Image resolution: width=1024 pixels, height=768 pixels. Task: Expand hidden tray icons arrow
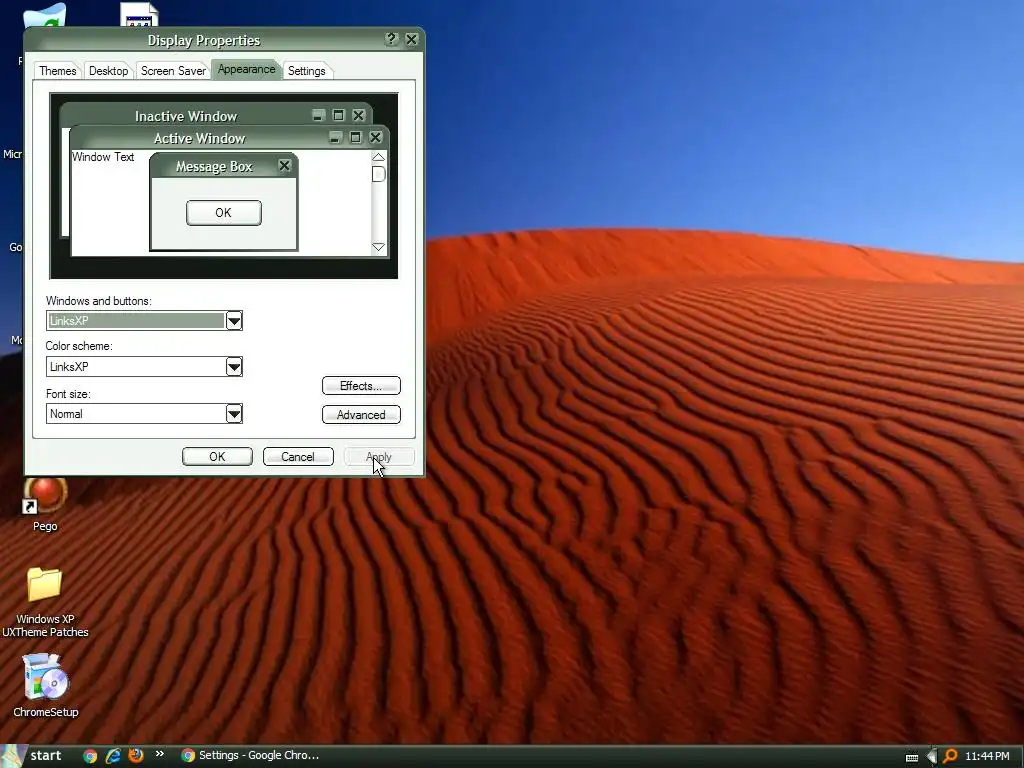(932, 756)
